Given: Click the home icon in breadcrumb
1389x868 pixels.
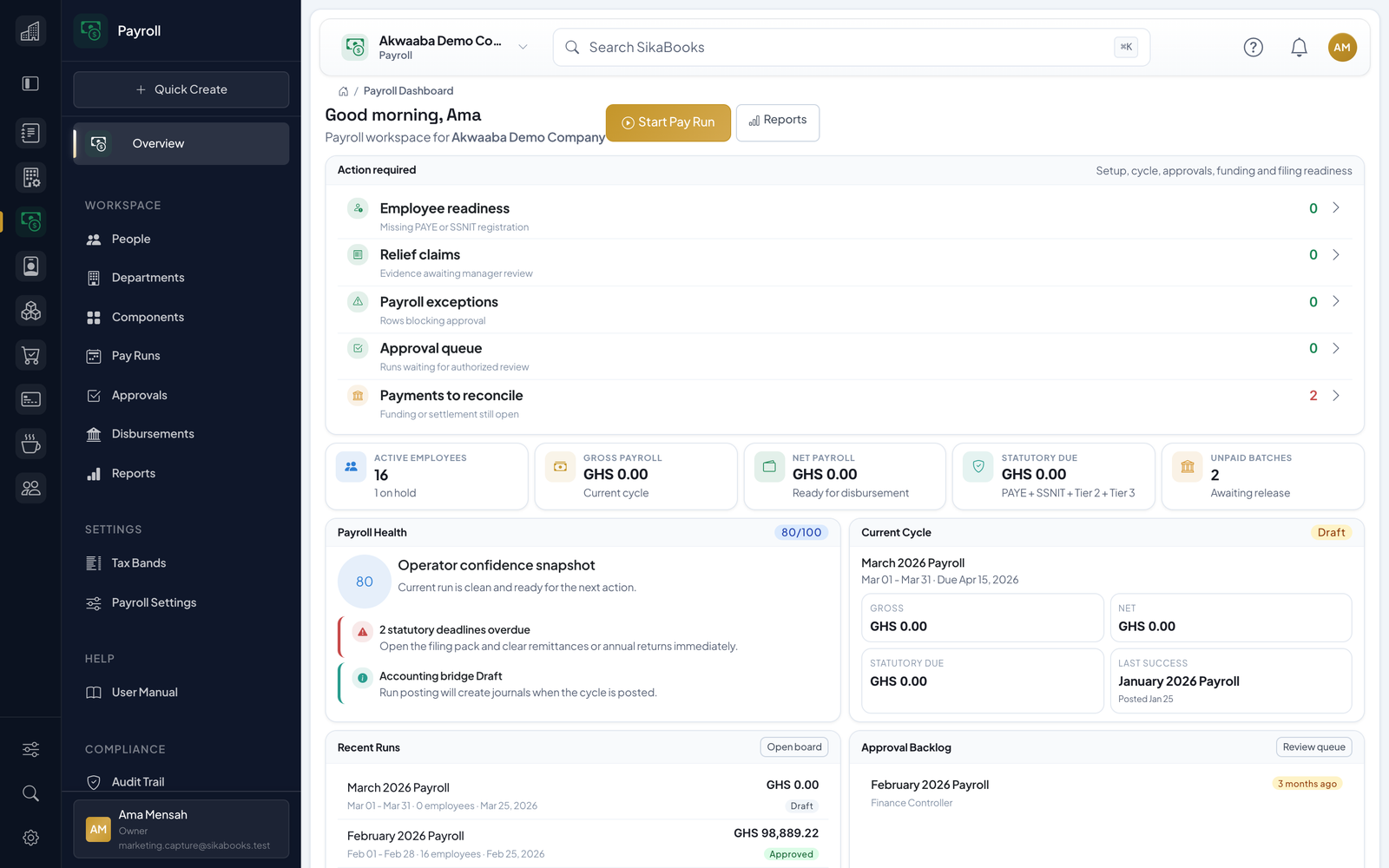Looking at the screenshot, I should 343,91.
